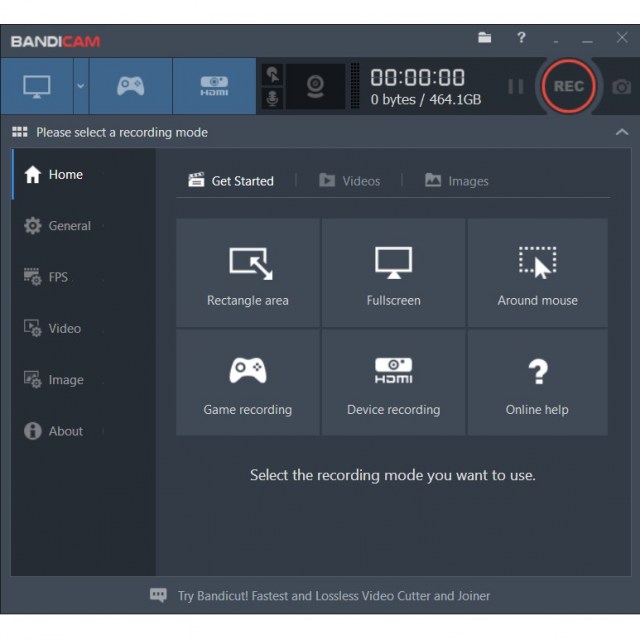Toggle the mouse cursor effect icon
The width and height of the screenshot is (640, 640).
[x=272, y=75]
